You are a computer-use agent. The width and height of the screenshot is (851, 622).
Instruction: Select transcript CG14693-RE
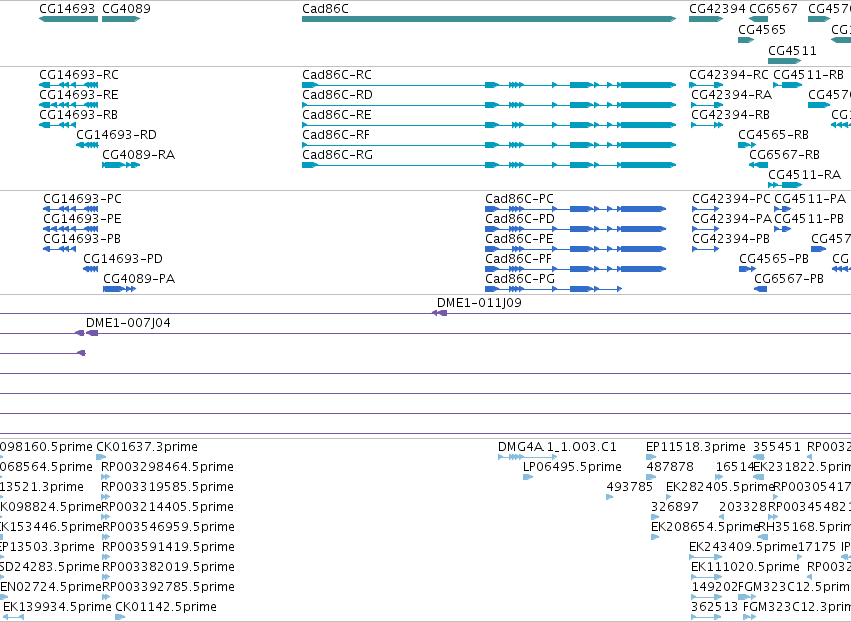pos(68,105)
